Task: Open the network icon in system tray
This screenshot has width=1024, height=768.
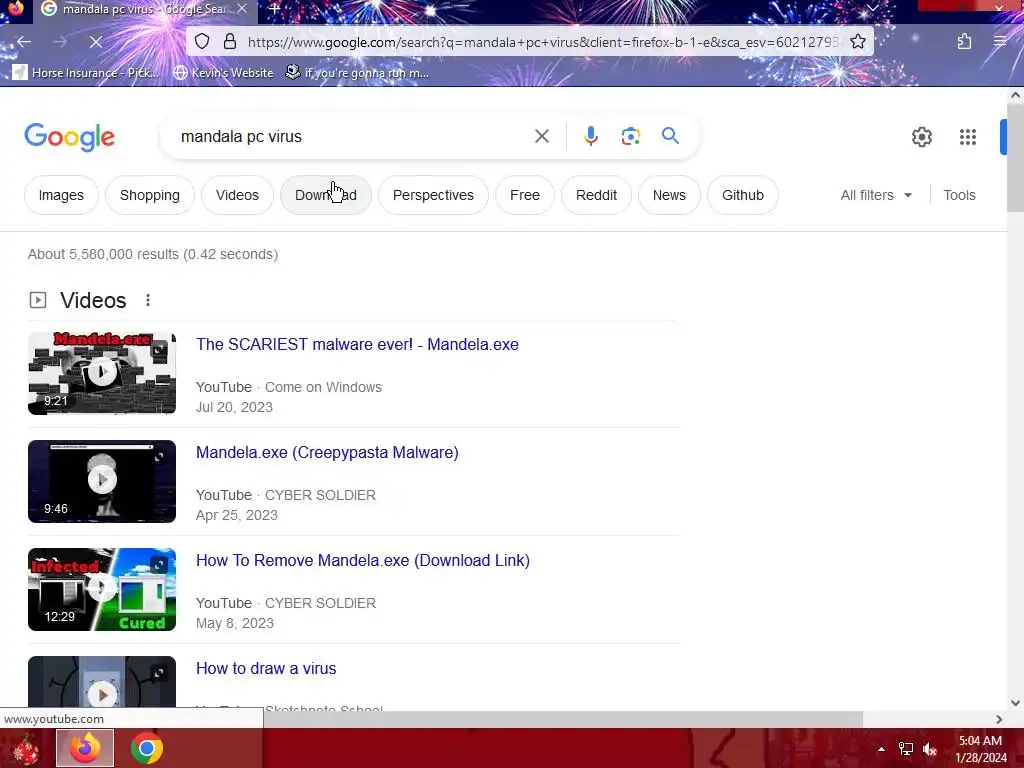Action: point(905,749)
